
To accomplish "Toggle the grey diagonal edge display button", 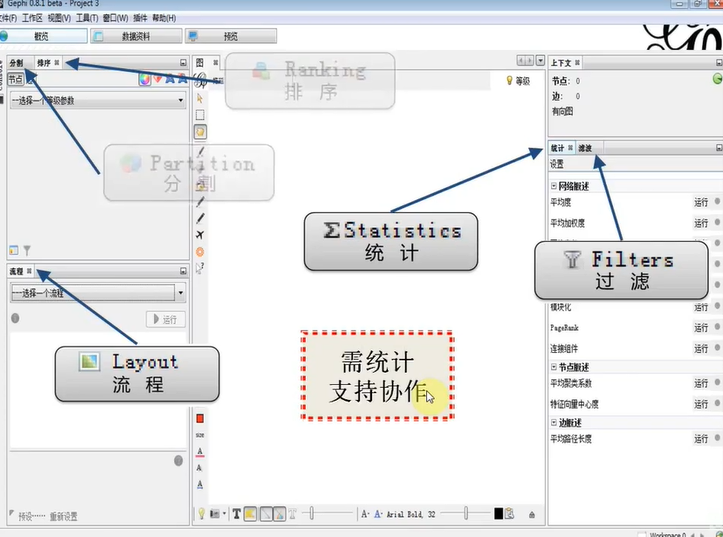I will [266, 513].
